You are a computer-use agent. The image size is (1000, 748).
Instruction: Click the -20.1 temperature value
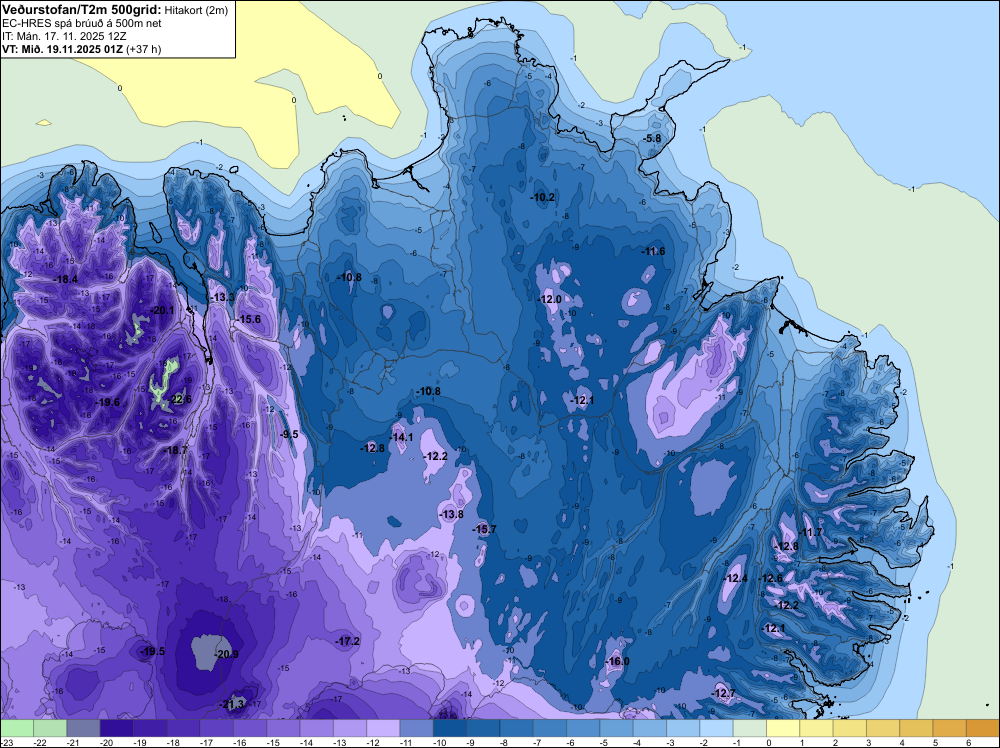tap(163, 310)
